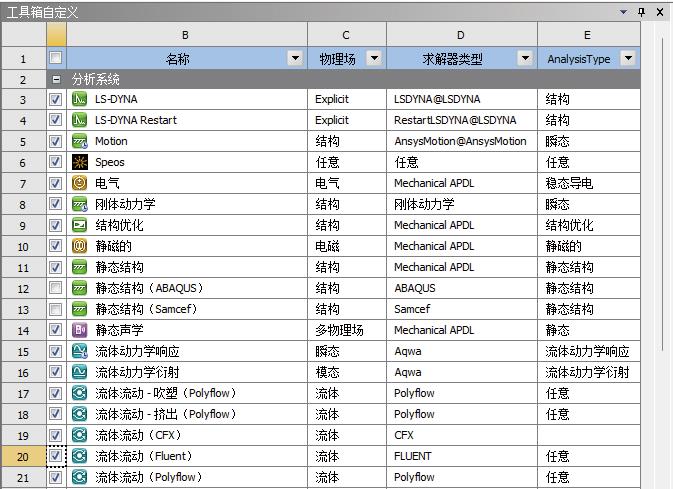Uncheck the 静态声学 checkbox

point(56,330)
